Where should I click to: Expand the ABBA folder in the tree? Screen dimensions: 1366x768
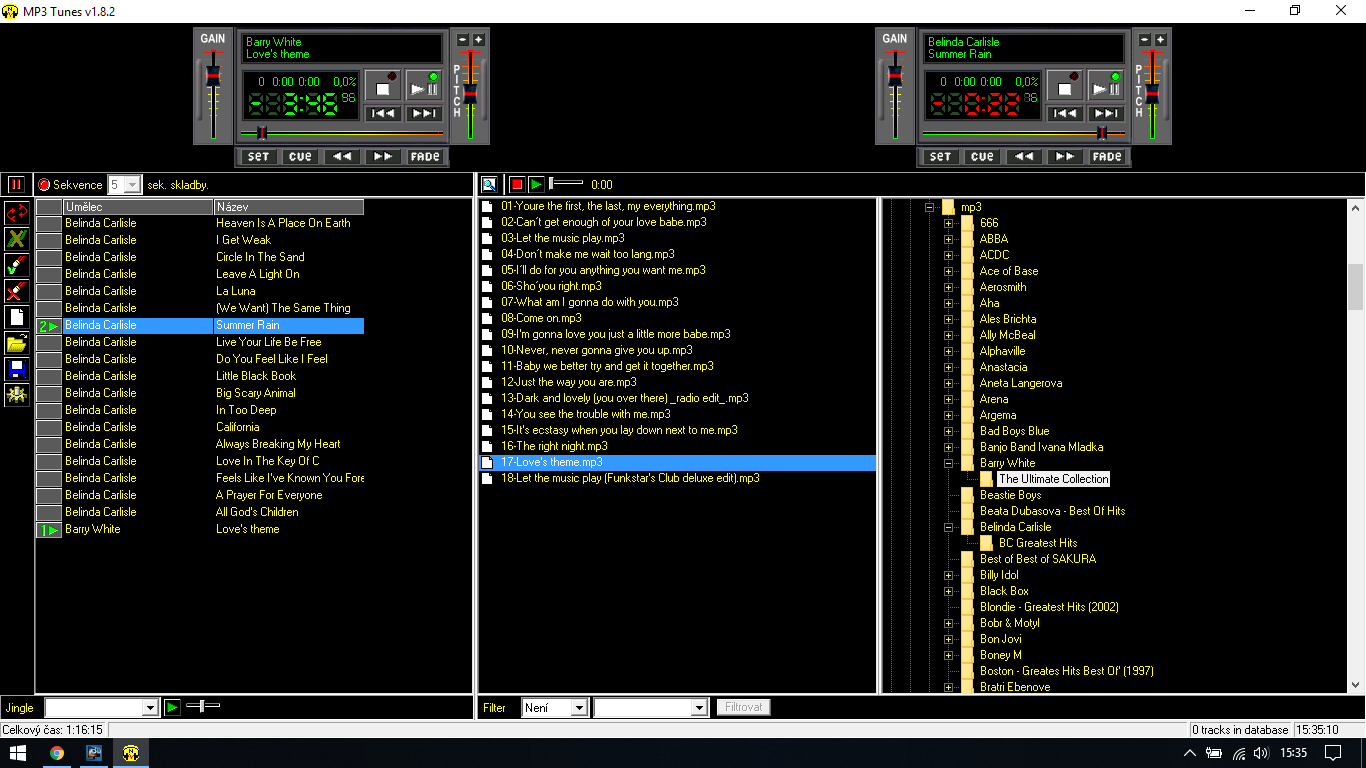(948, 239)
